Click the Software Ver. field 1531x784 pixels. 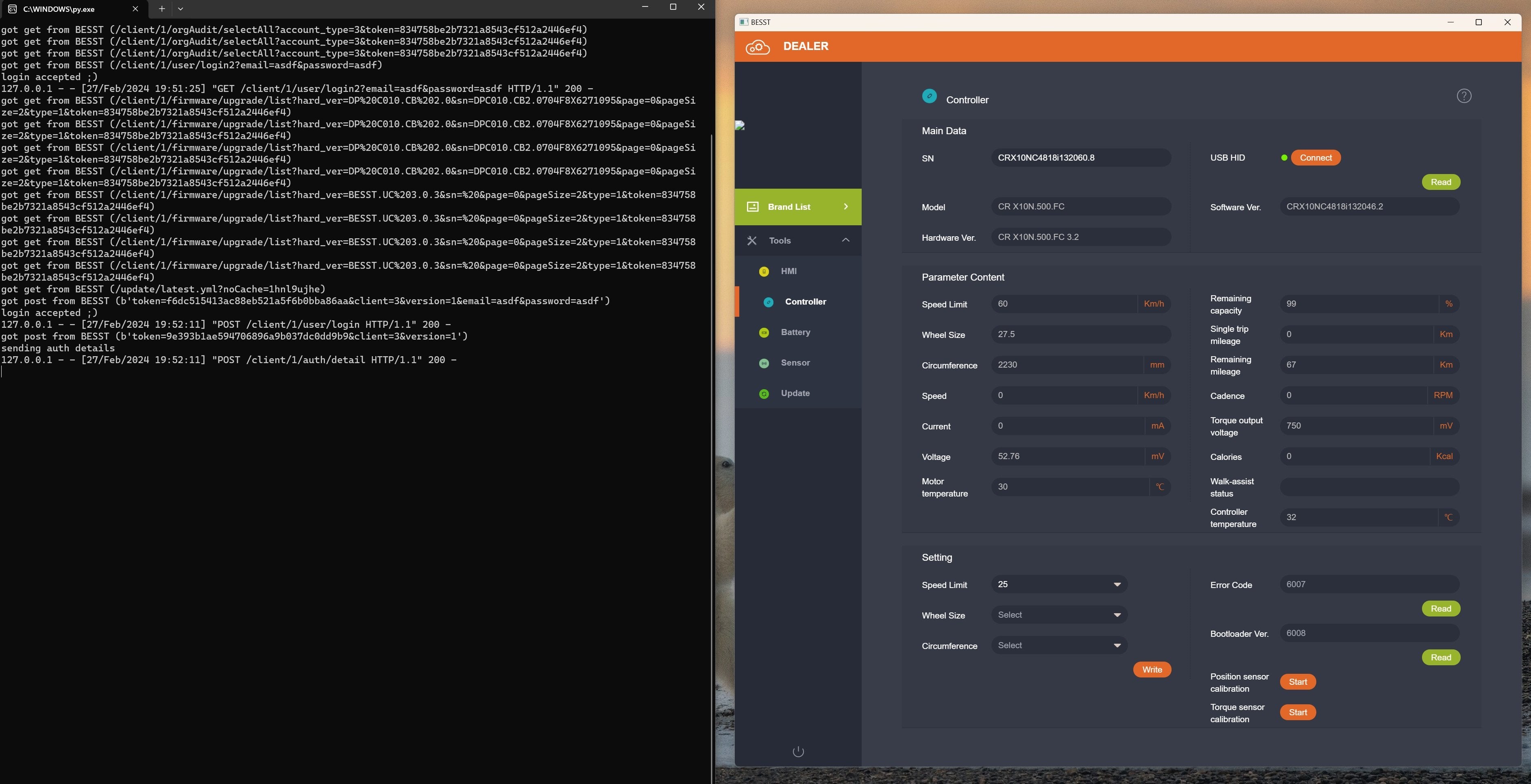click(1369, 206)
